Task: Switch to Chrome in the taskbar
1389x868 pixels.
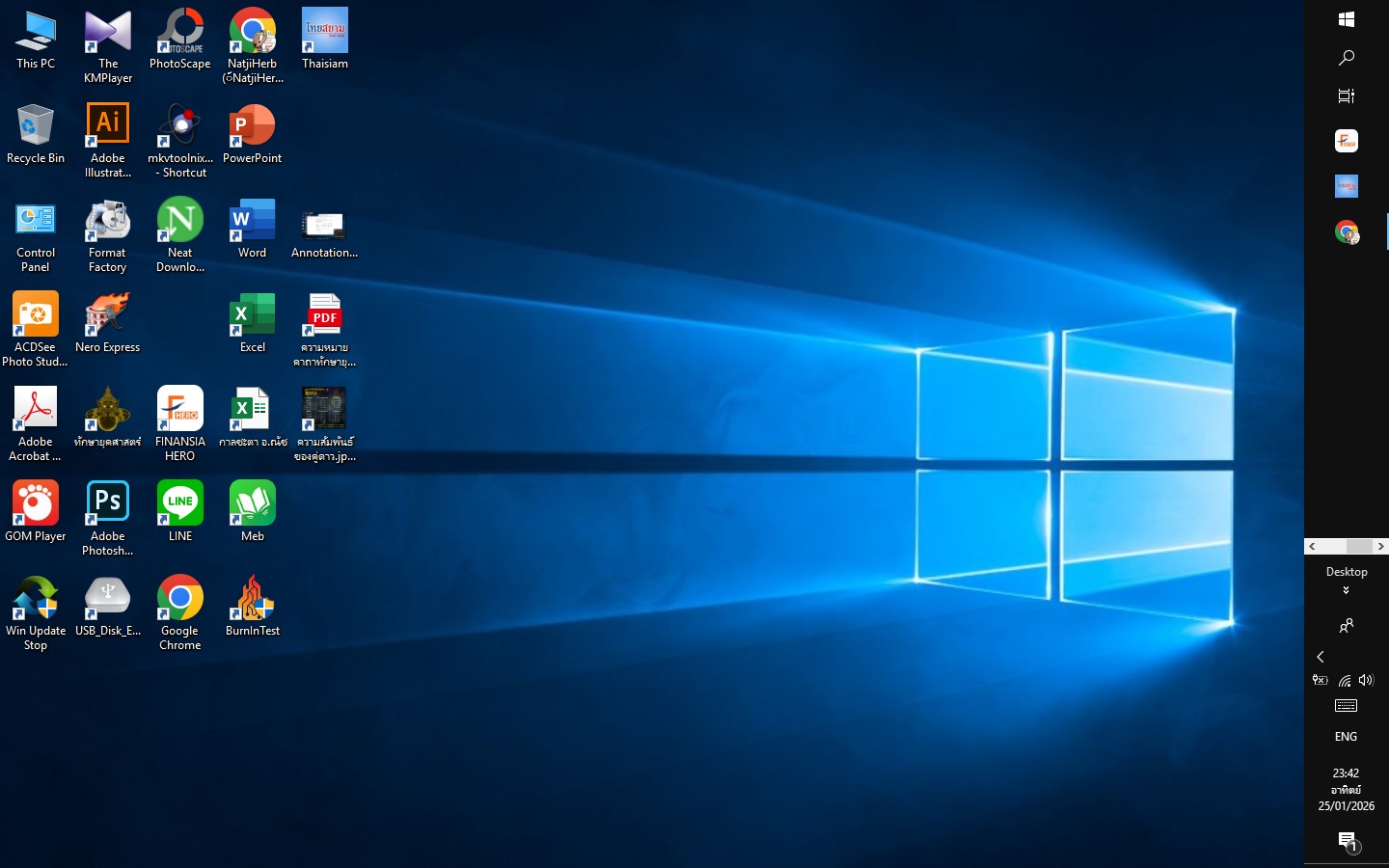Action: [x=1347, y=231]
